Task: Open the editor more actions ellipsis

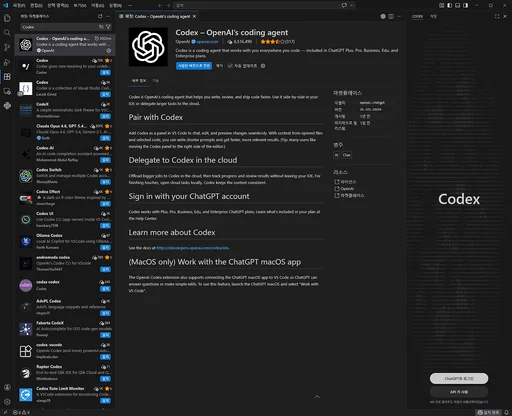Action: [x=399, y=16]
